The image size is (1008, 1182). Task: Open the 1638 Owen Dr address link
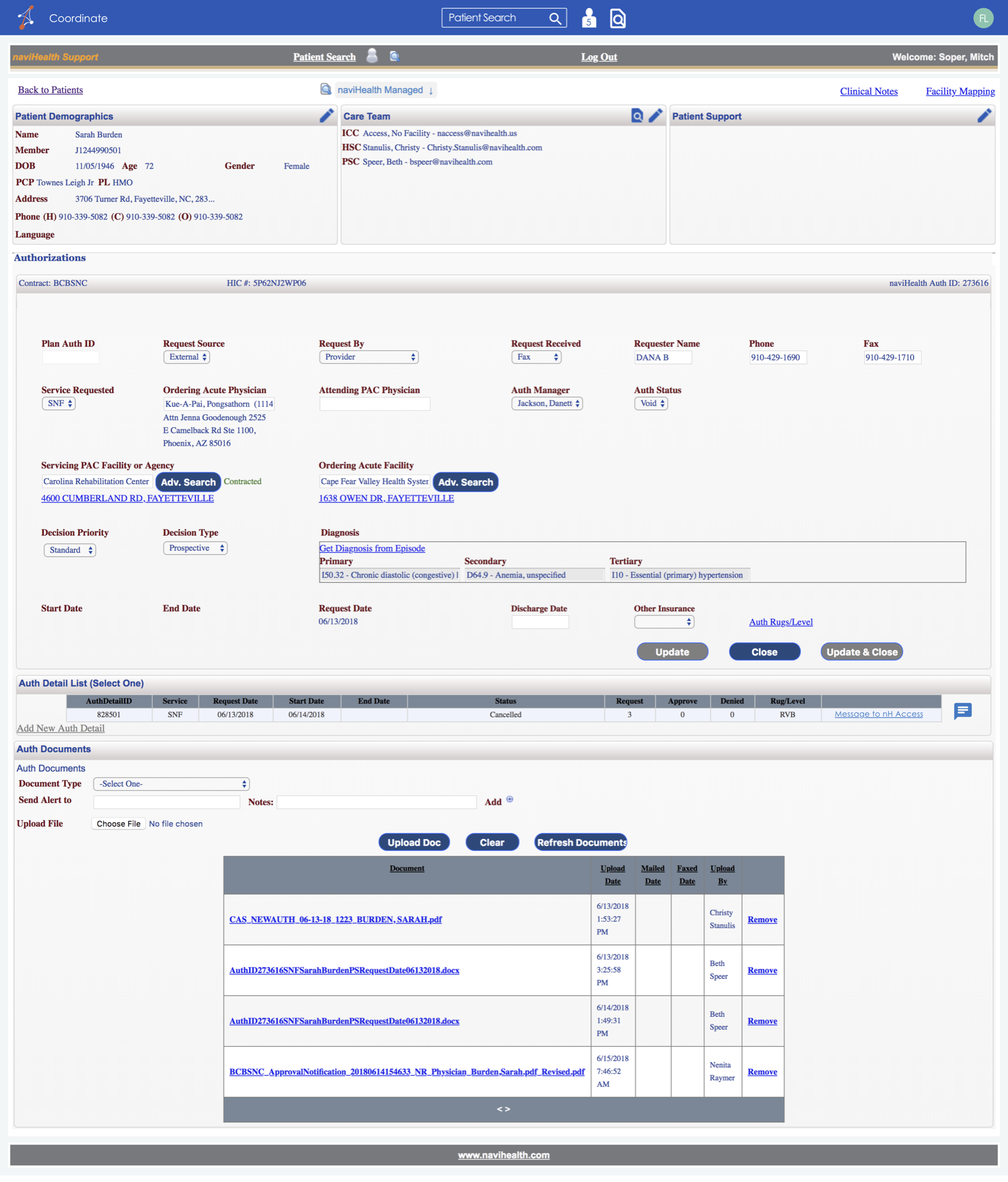pyautogui.click(x=386, y=498)
